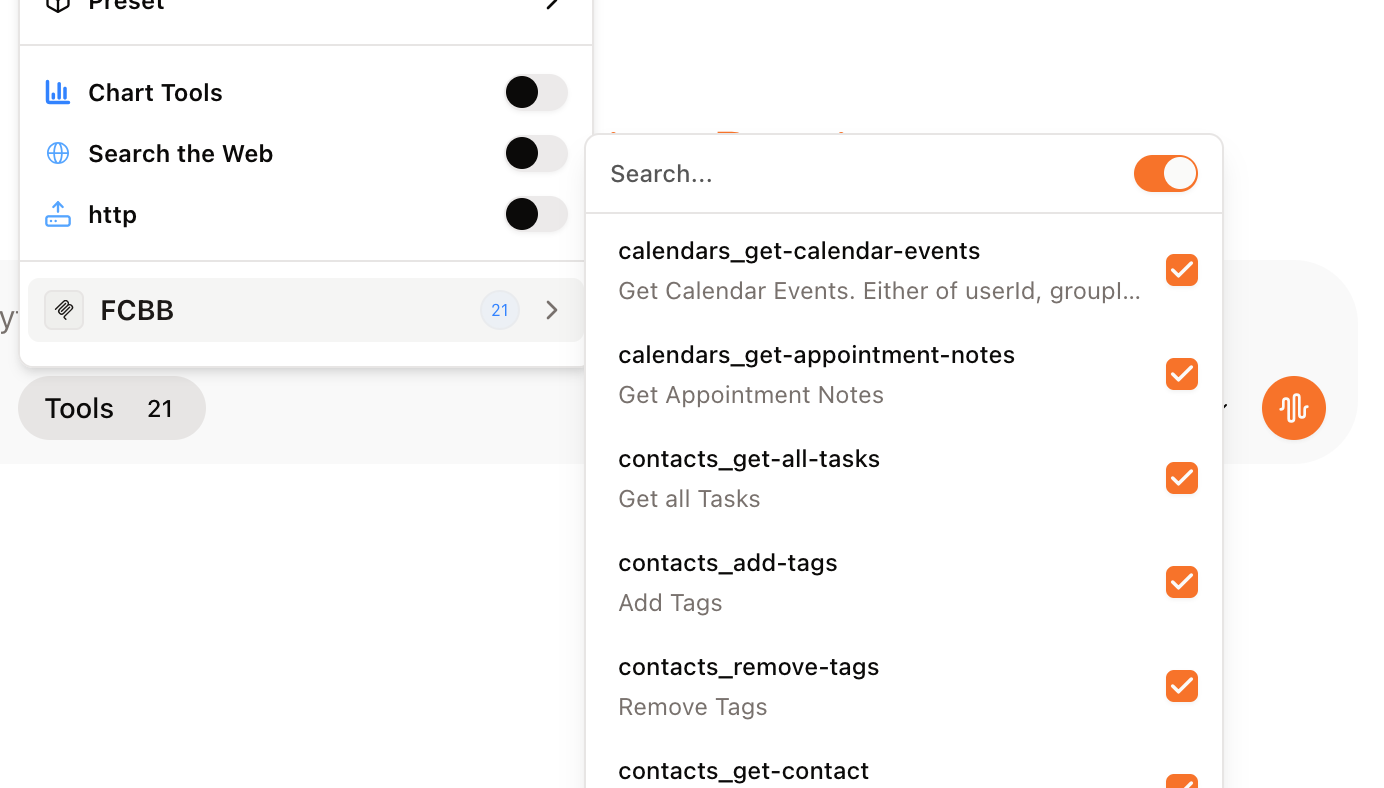Turn on the http toggle
The width and height of the screenshot is (1384, 788).
point(535,214)
